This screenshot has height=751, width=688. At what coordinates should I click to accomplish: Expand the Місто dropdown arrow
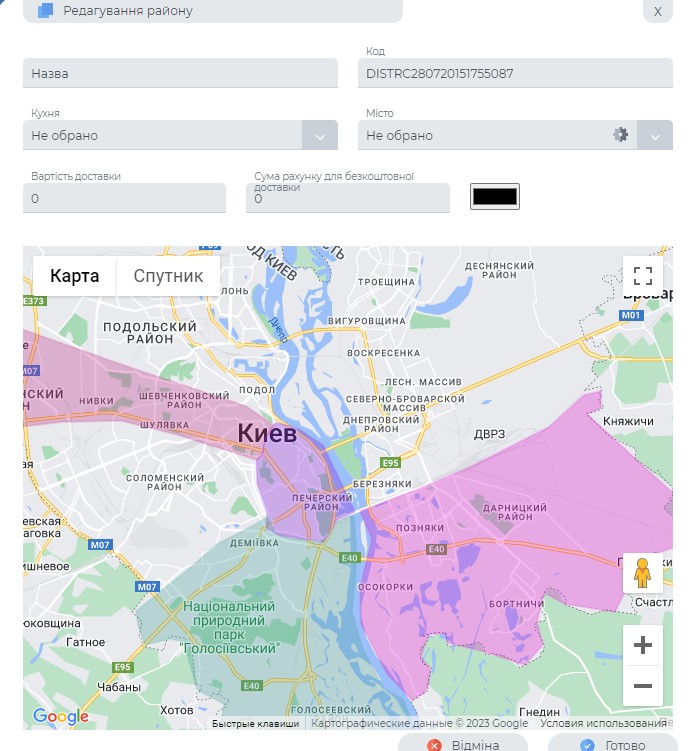(x=655, y=136)
